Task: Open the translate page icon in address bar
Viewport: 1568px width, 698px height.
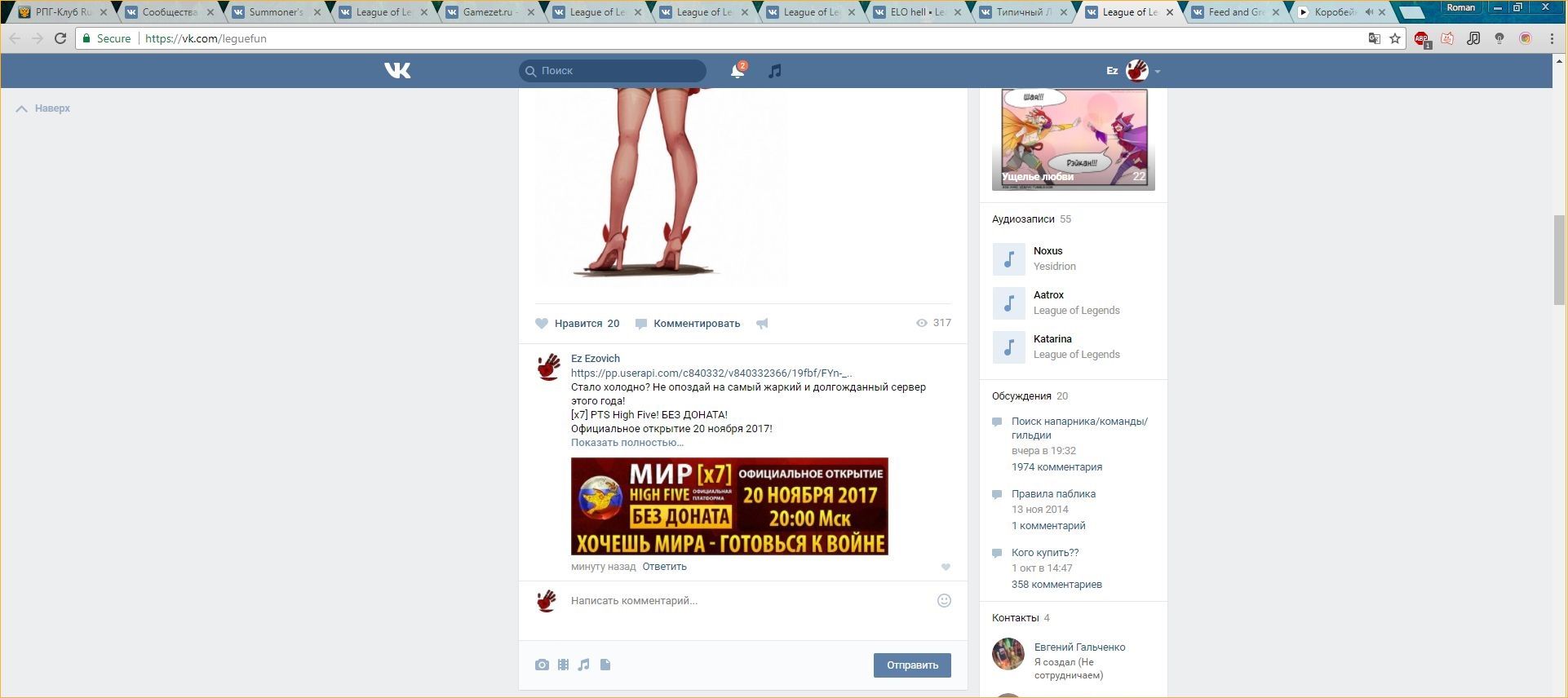Action: (x=1375, y=38)
